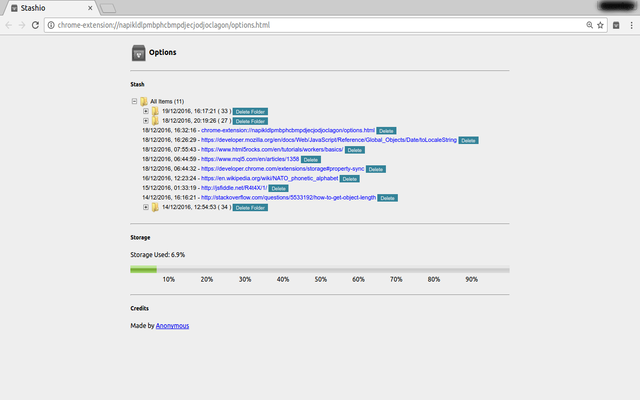Delete the html5rocks workers basics entry

[x=354, y=150]
